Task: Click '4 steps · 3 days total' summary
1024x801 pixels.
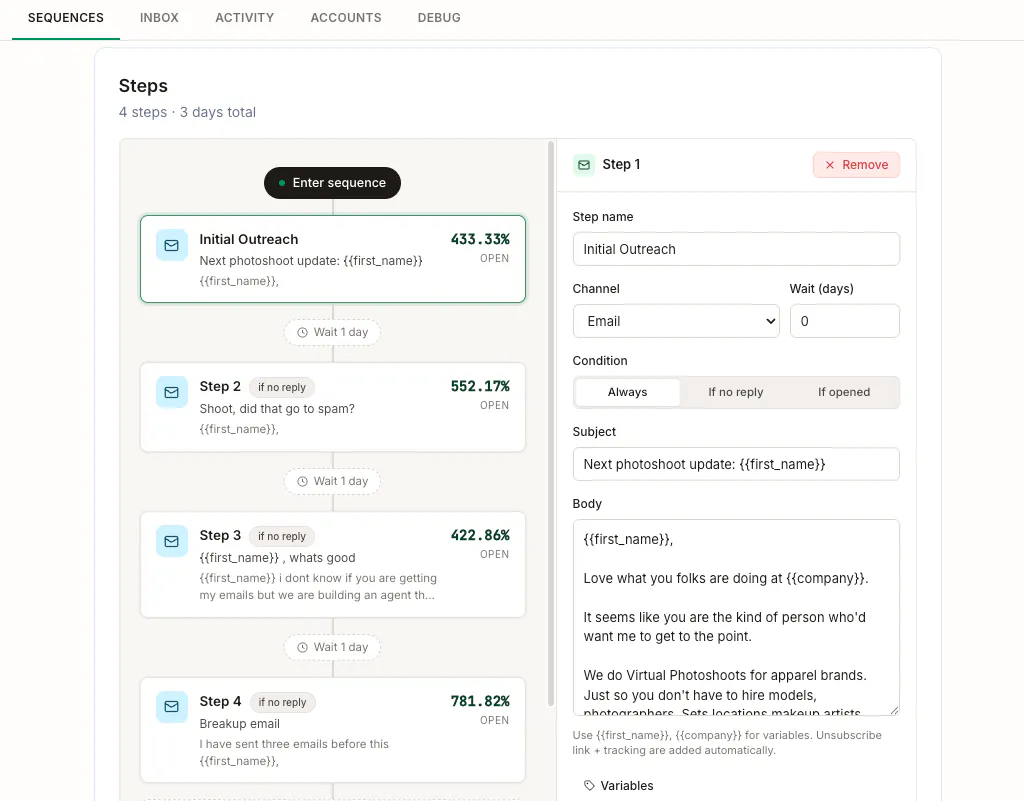Action: [x=187, y=112]
